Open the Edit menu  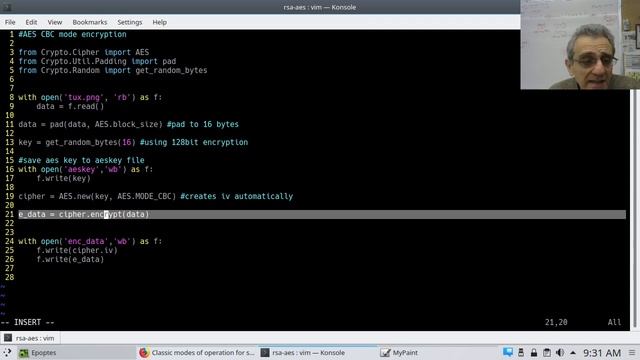pos(31,22)
